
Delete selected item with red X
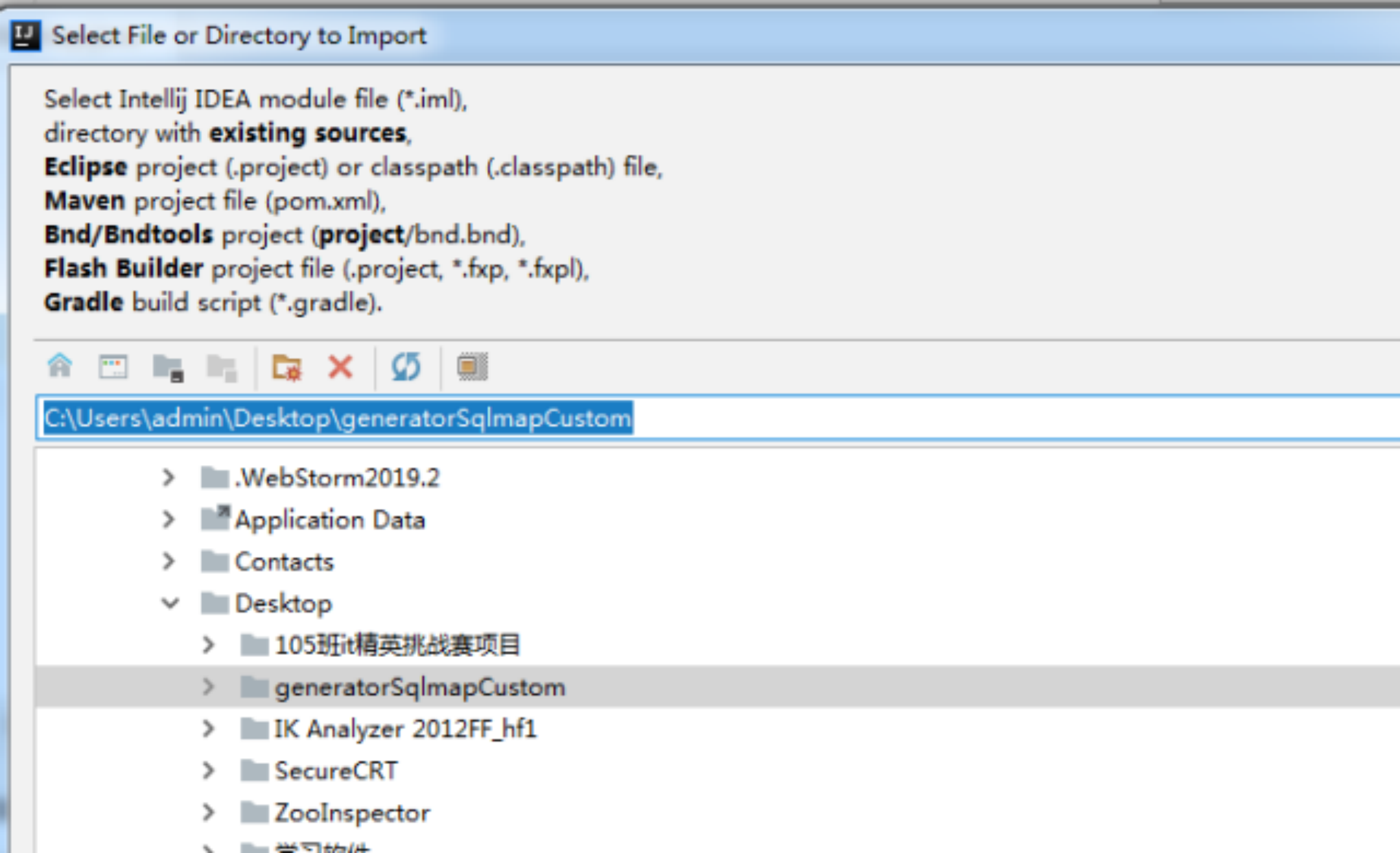click(x=341, y=367)
